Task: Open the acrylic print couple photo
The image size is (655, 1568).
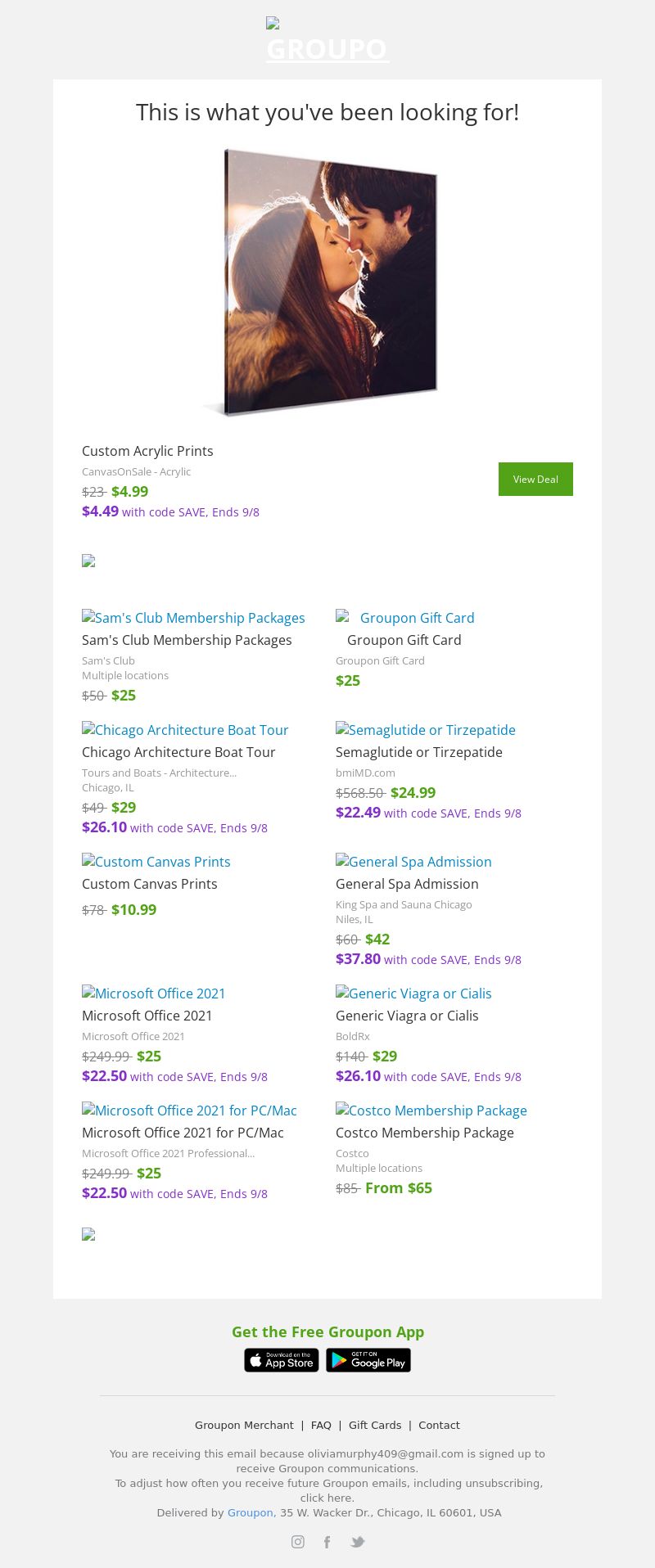Action: click(327, 282)
